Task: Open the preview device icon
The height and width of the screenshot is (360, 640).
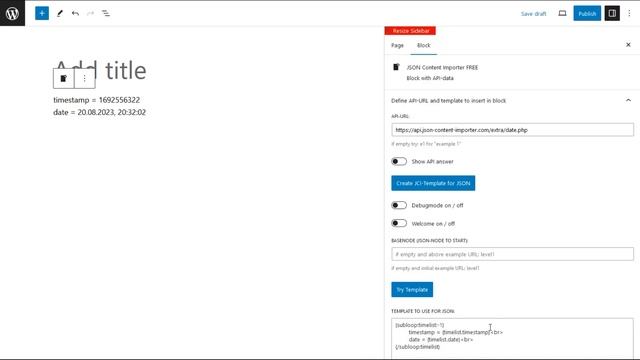Action: pyautogui.click(x=562, y=13)
